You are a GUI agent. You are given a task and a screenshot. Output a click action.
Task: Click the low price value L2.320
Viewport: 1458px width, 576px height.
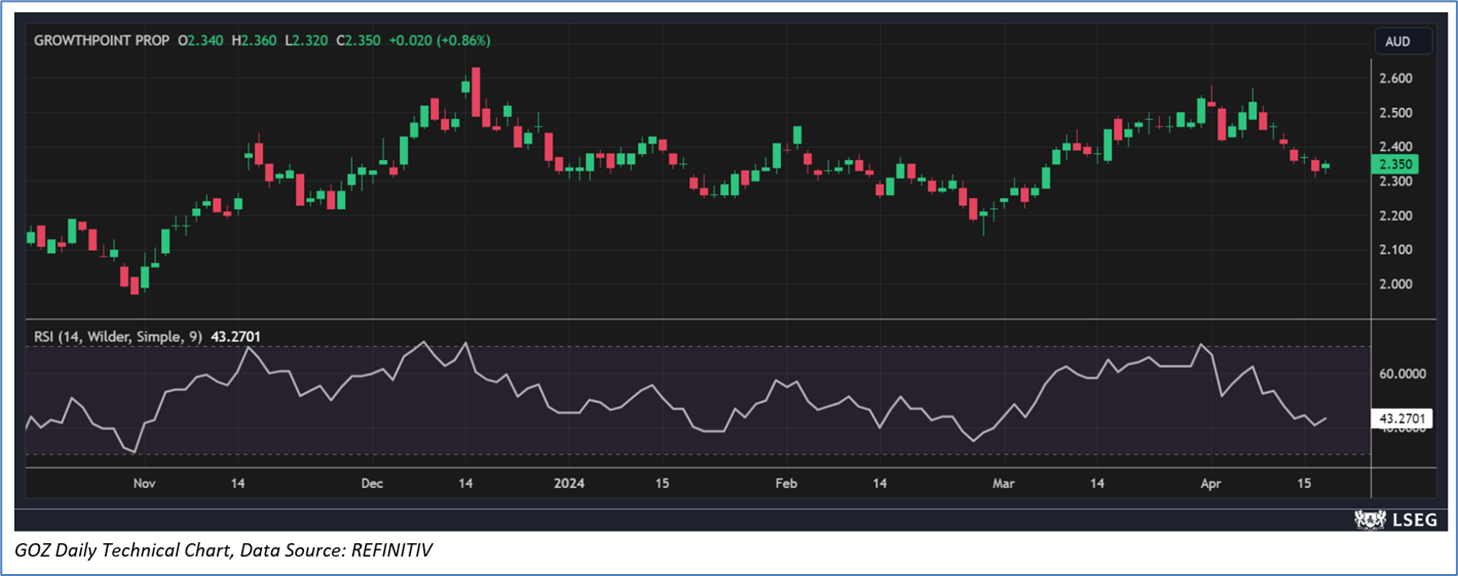pyautogui.click(x=305, y=41)
